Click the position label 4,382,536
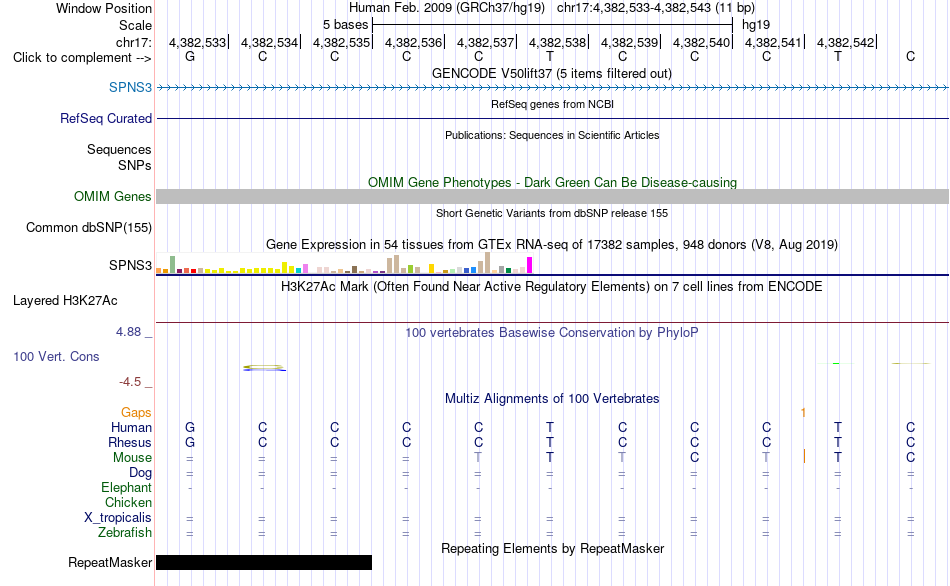The height and width of the screenshot is (586, 950). pos(414,42)
